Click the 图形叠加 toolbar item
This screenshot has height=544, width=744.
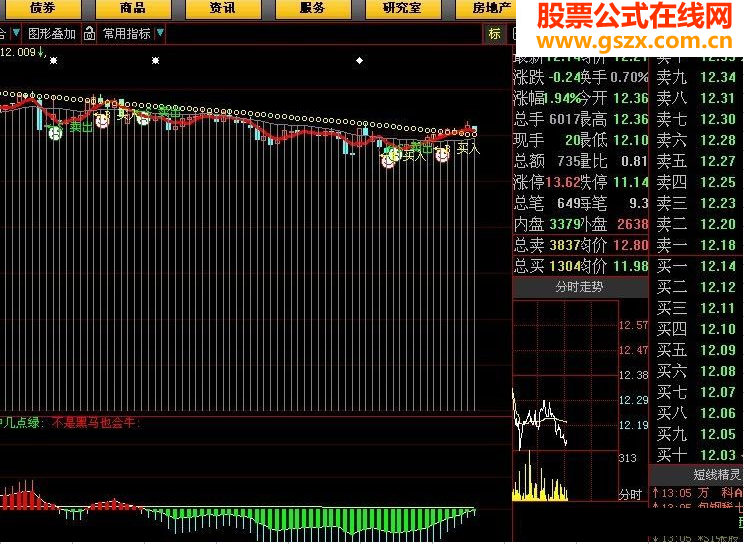tap(52, 34)
